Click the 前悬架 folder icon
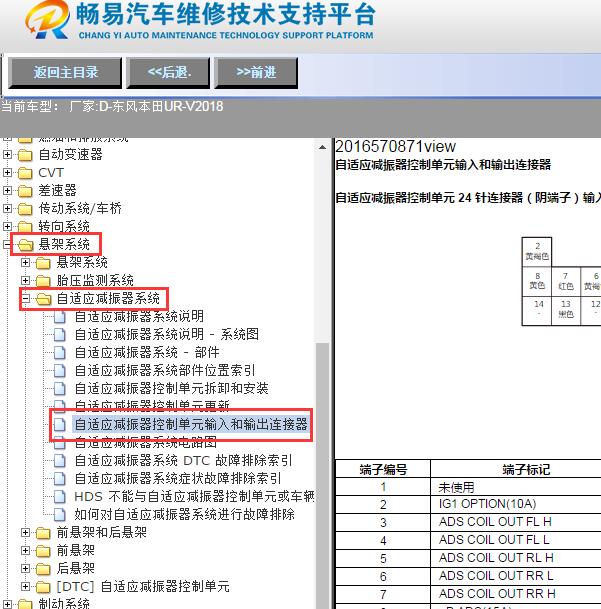Screen dimensions: 601x609 (43, 551)
